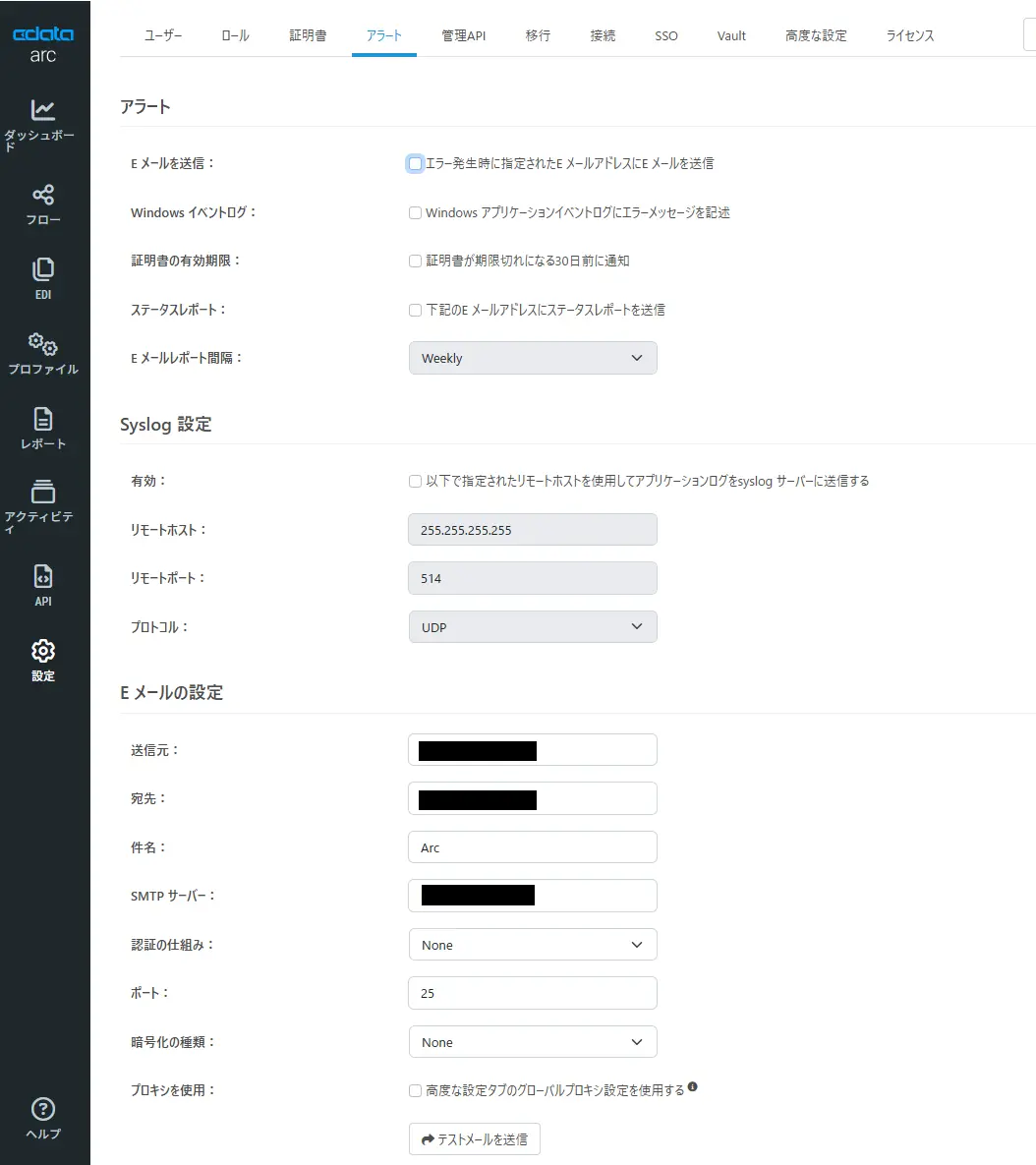Click the Eメールレポート間隔 label
Screen dimensions: 1036x1165
(187, 358)
